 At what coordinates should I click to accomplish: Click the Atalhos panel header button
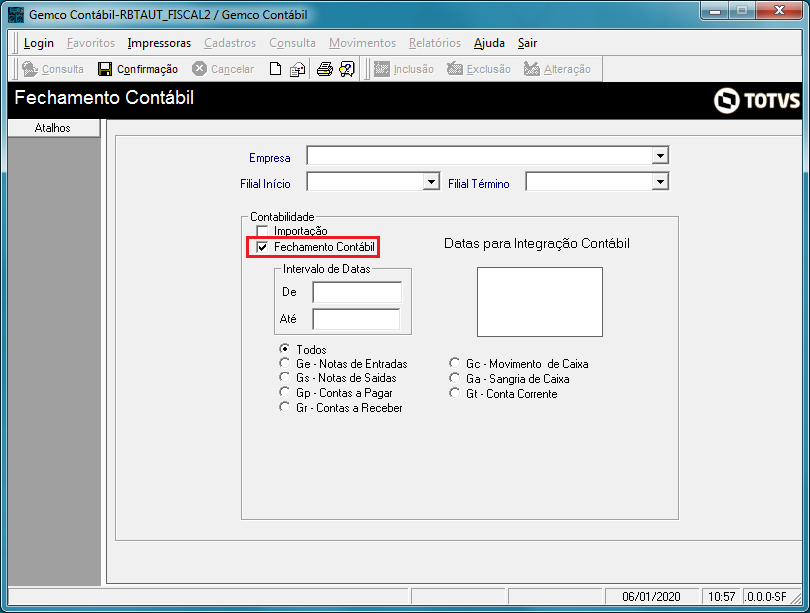tap(54, 128)
